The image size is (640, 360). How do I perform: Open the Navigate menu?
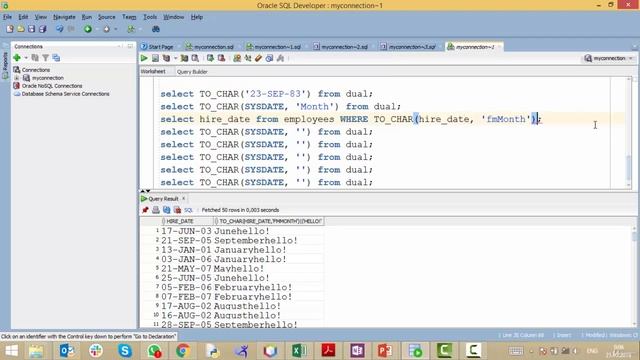coord(64,17)
